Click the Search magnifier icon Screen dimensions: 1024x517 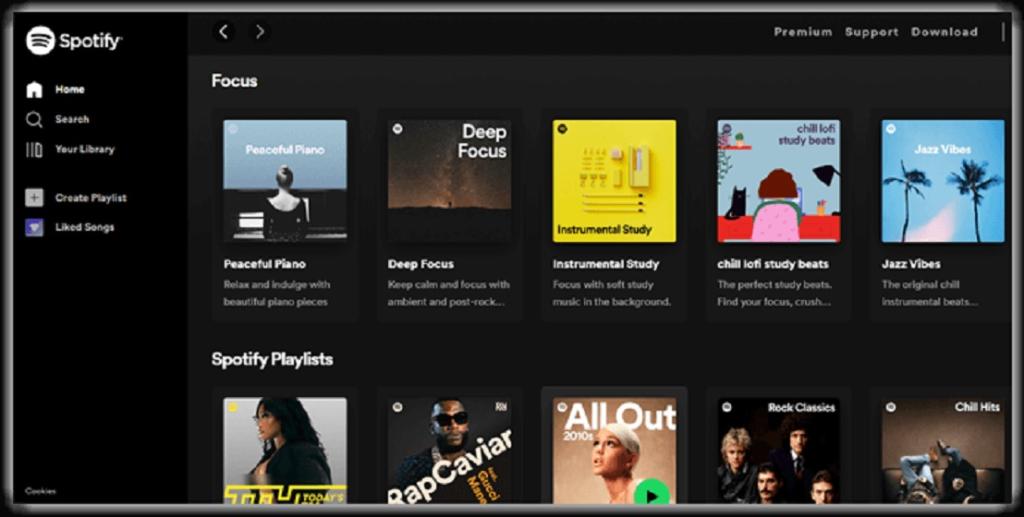[x=34, y=119]
